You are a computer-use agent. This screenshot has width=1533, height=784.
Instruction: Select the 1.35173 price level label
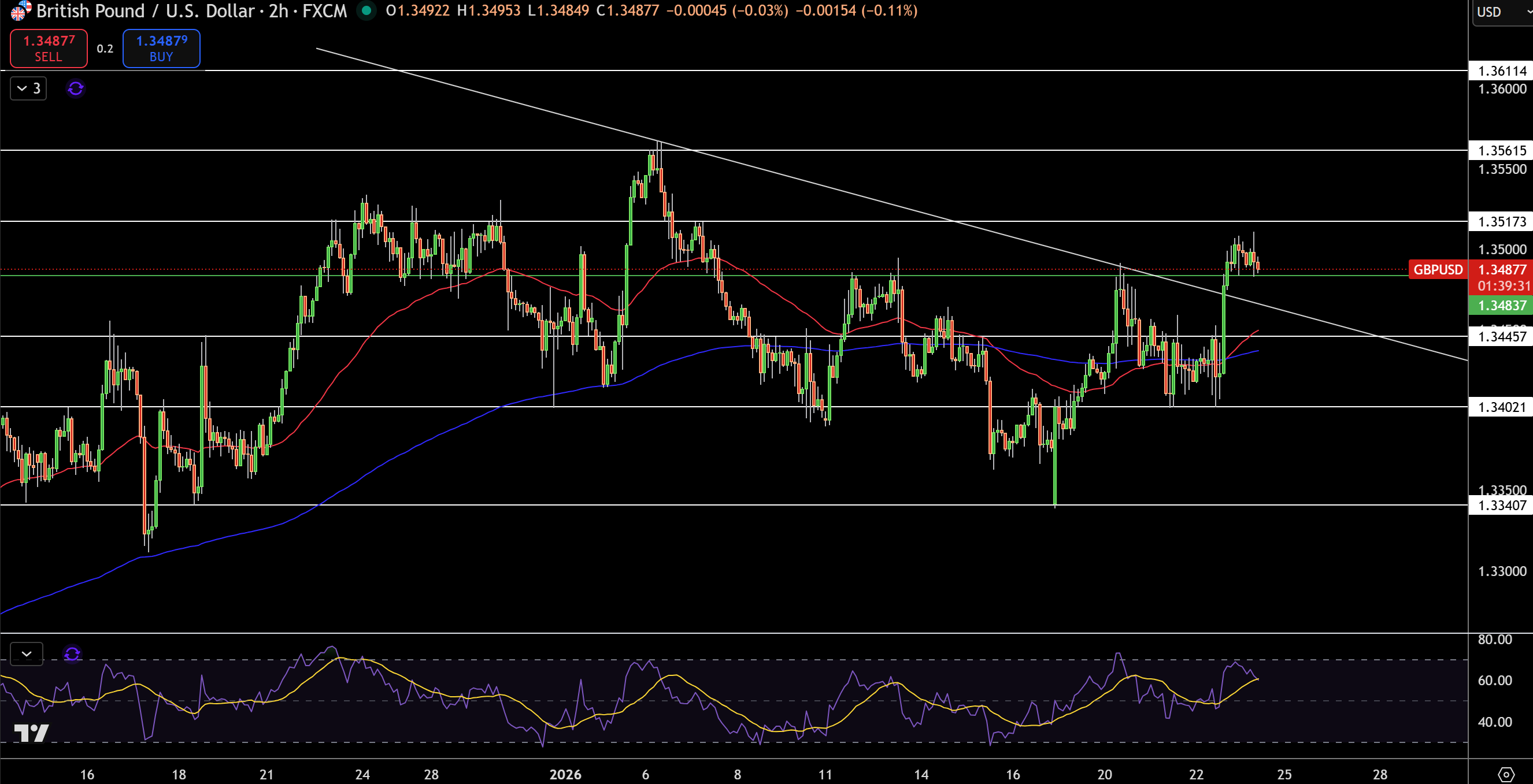(x=1501, y=222)
